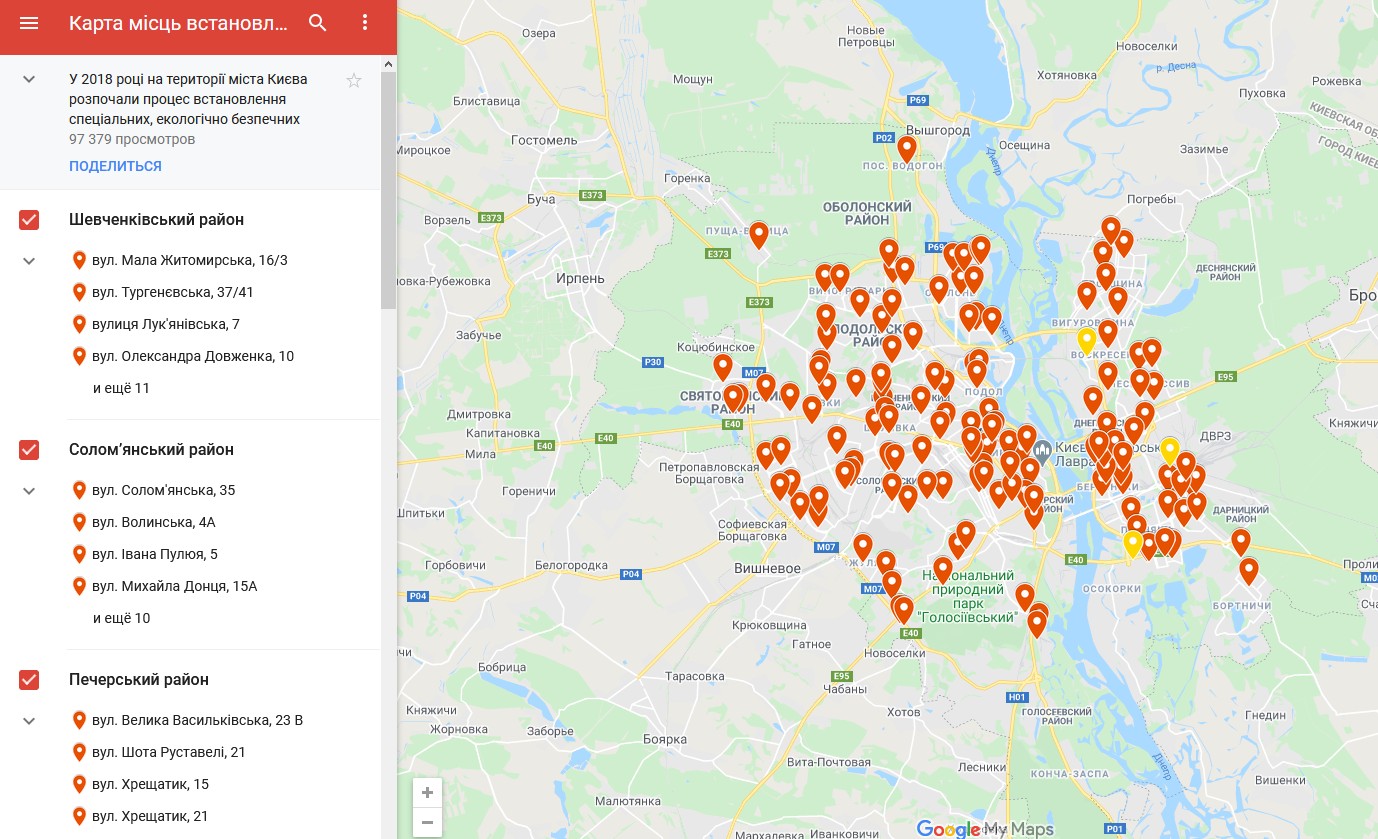Click the pin icon beside вул. Солом'янська, 35

80,490
